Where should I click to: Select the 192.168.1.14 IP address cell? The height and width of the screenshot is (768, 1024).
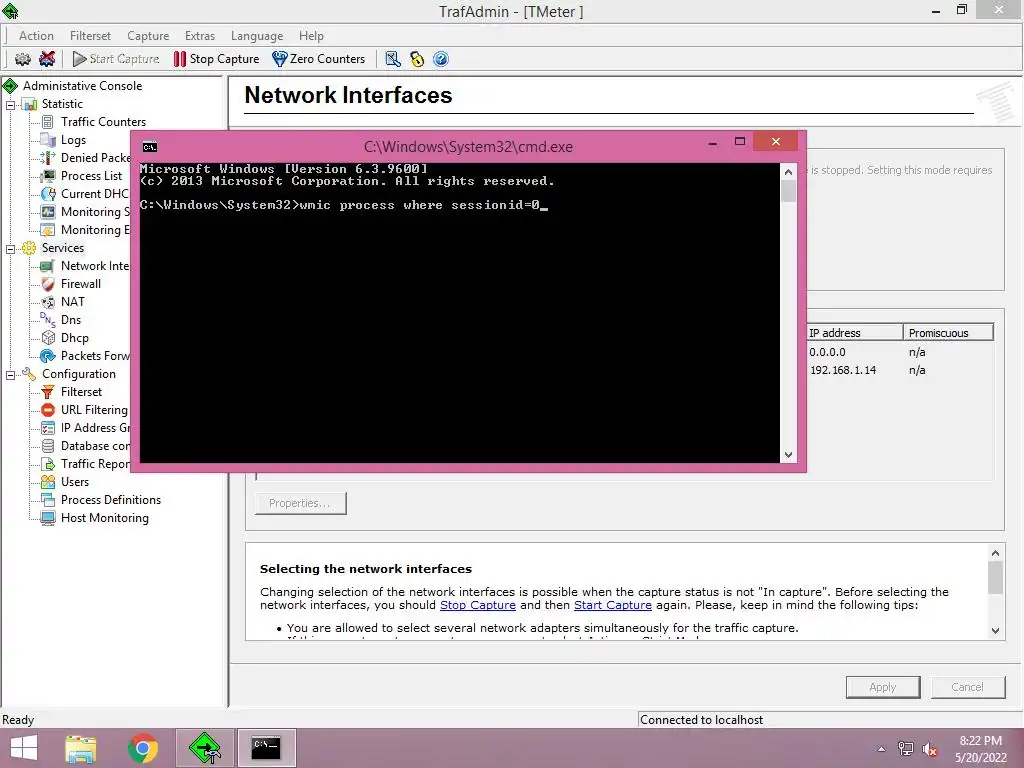point(843,370)
